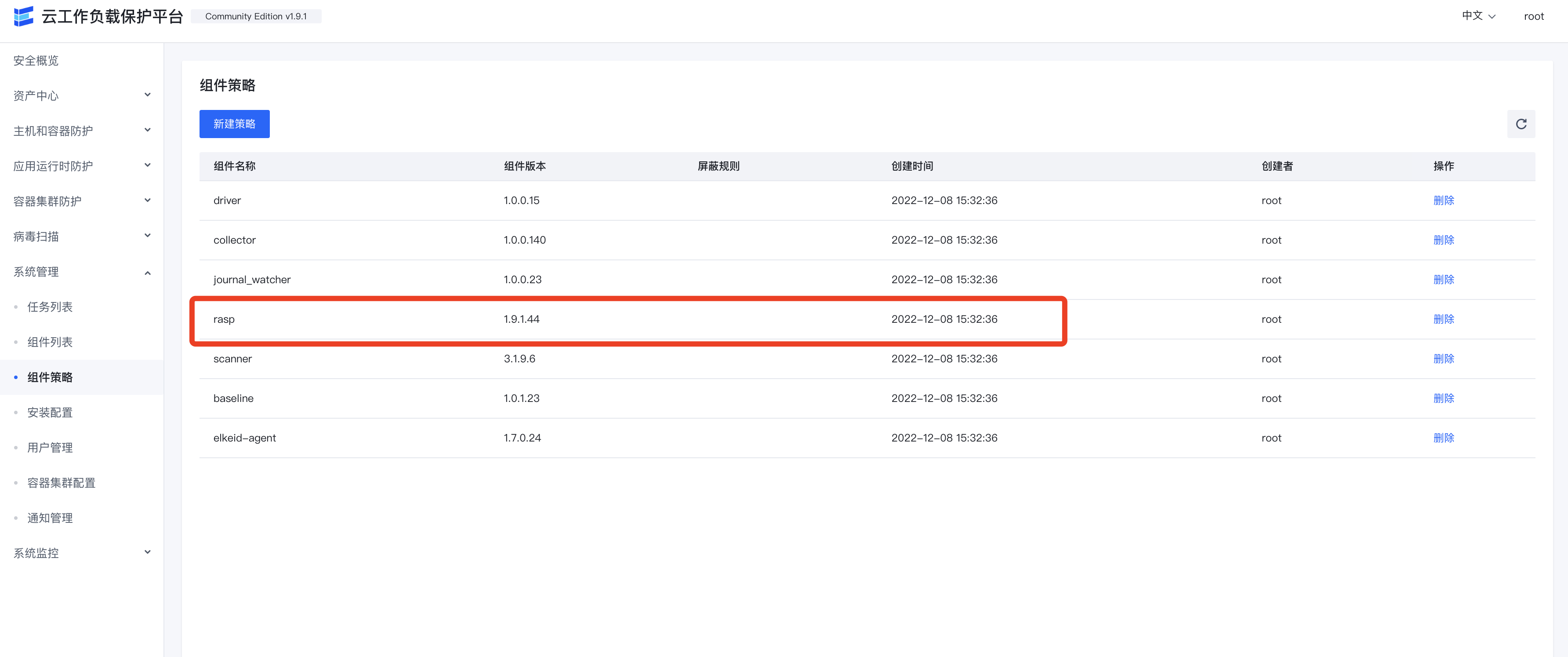Image resolution: width=1568 pixels, height=657 pixels.
Task: Open the 组件列表 page
Action: point(49,342)
